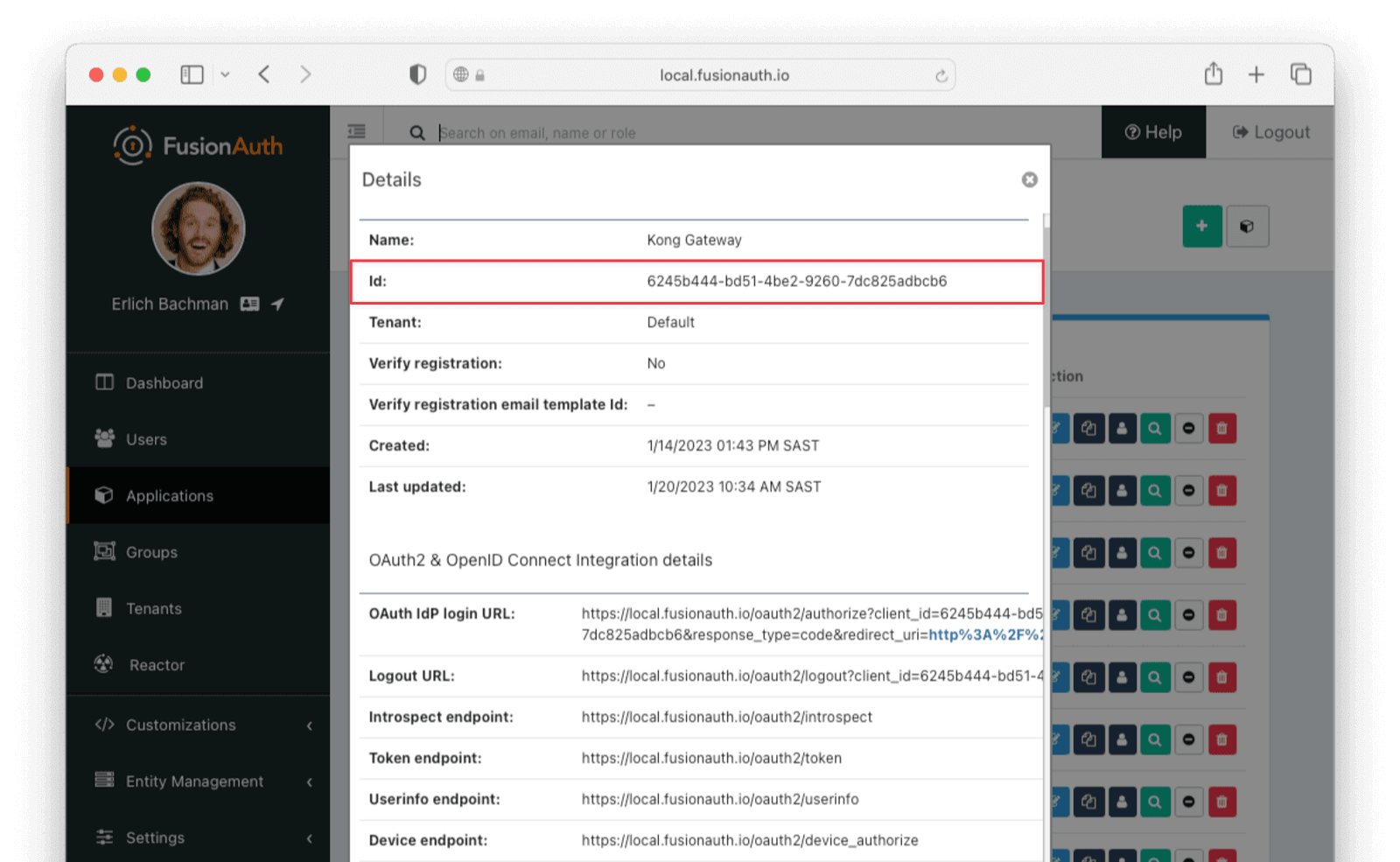Expand the Customizations menu
Screen dimensions: 1400x862
click(x=198, y=725)
